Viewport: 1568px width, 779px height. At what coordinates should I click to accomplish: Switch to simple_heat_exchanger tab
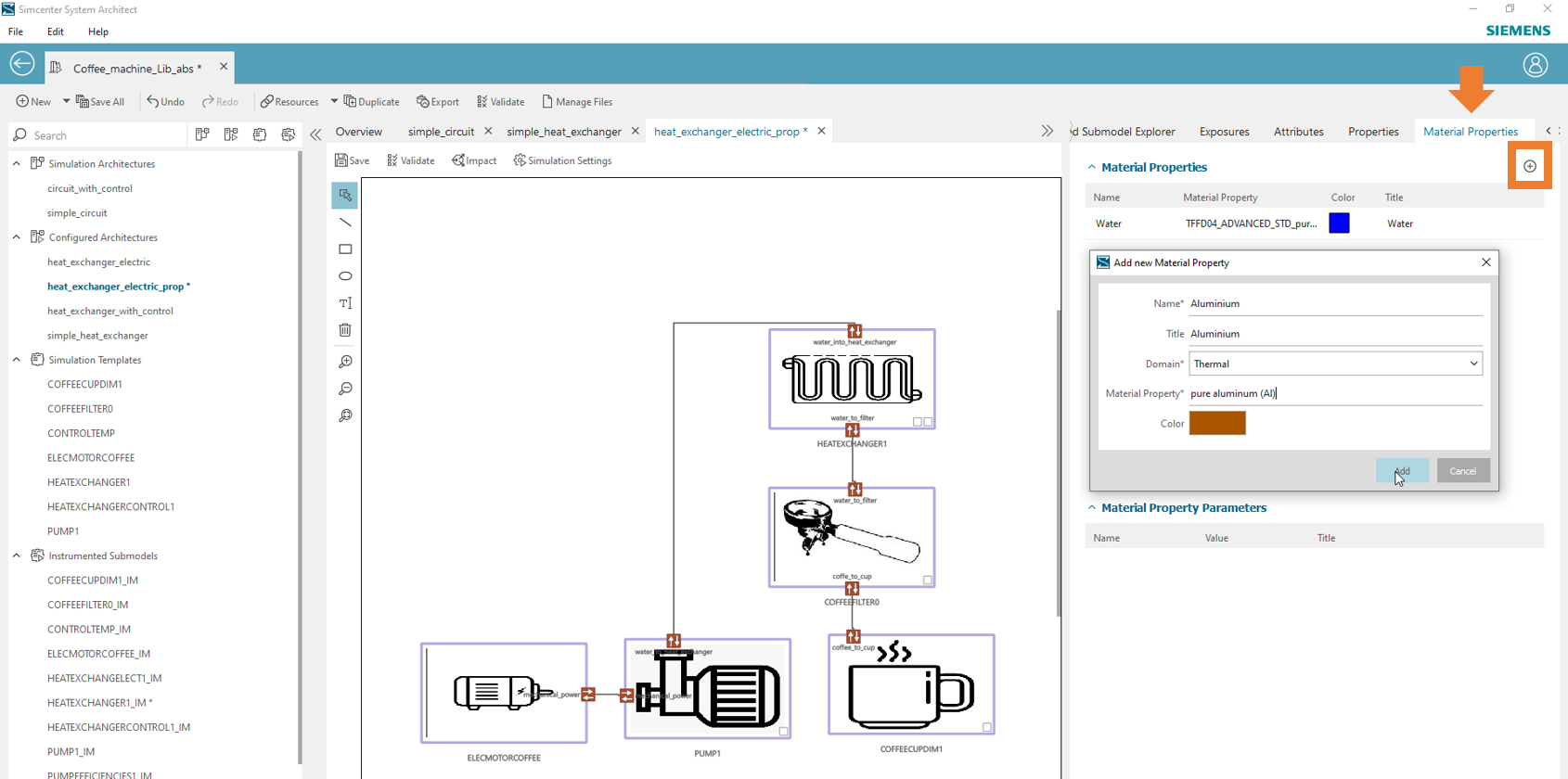[564, 132]
